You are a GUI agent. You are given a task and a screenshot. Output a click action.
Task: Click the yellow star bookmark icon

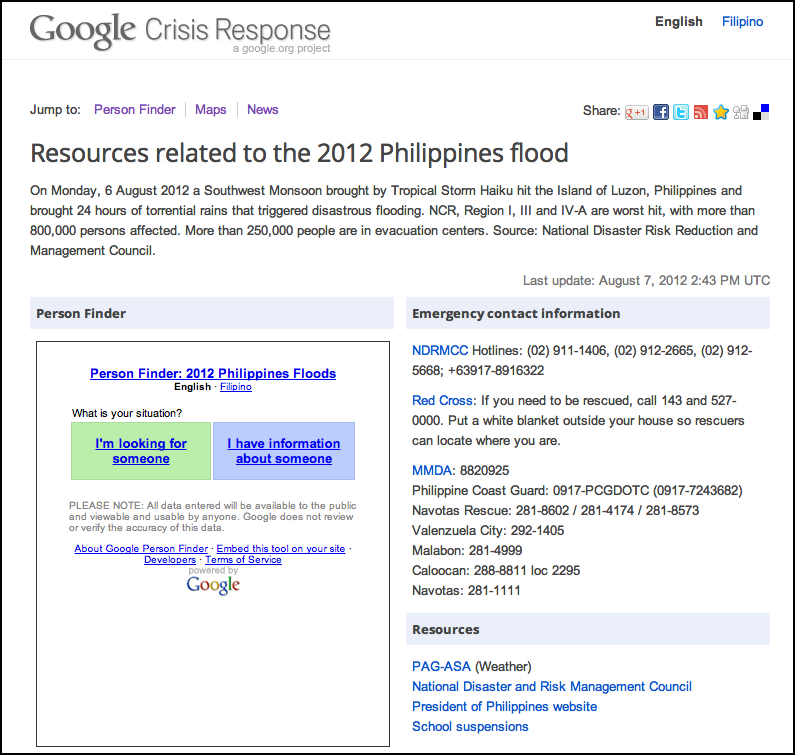pyautogui.click(x=720, y=112)
